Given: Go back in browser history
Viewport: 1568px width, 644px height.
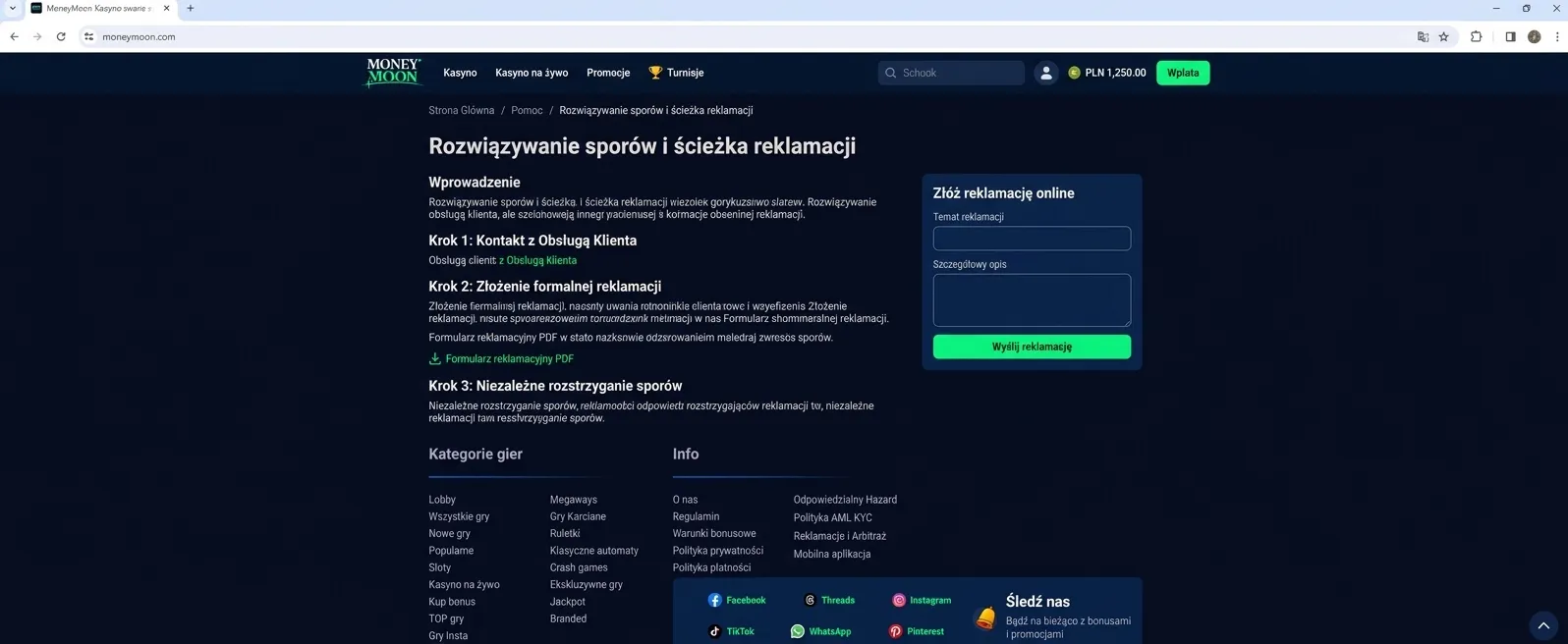Looking at the screenshot, I should pos(14,36).
